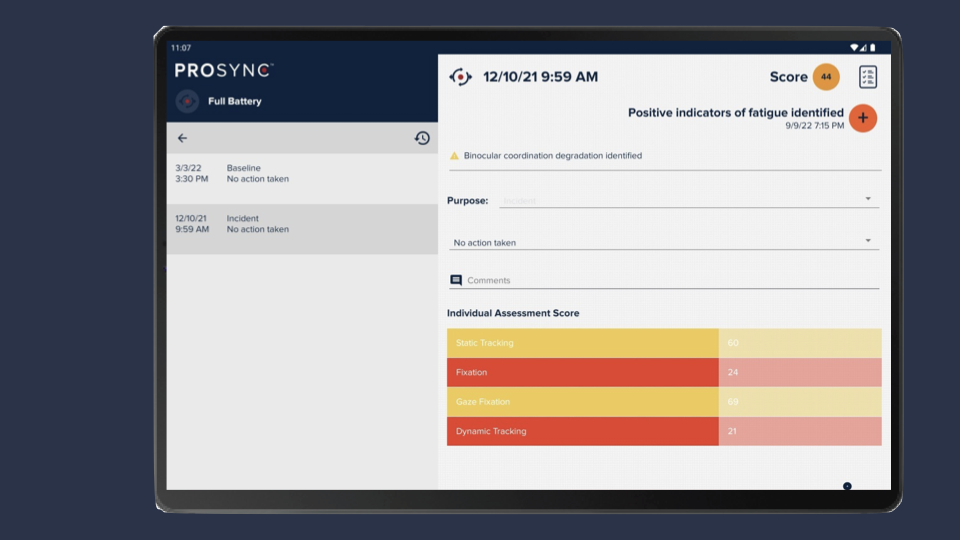Image resolution: width=960 pixels, height=540 pixels.
Task: Click the Fixation value 24
Action: (733, 372)
